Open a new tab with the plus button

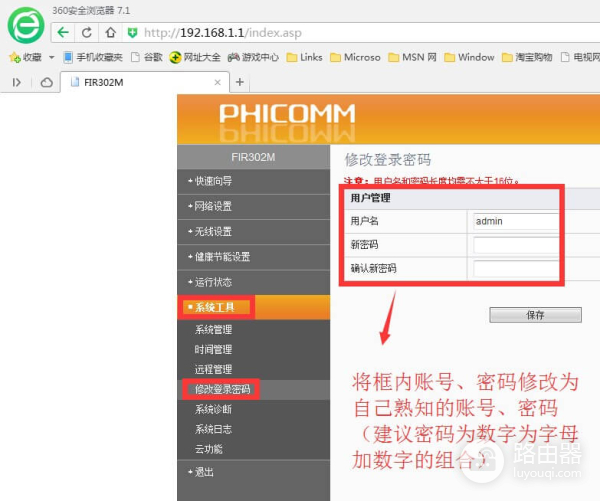(240, 82)
